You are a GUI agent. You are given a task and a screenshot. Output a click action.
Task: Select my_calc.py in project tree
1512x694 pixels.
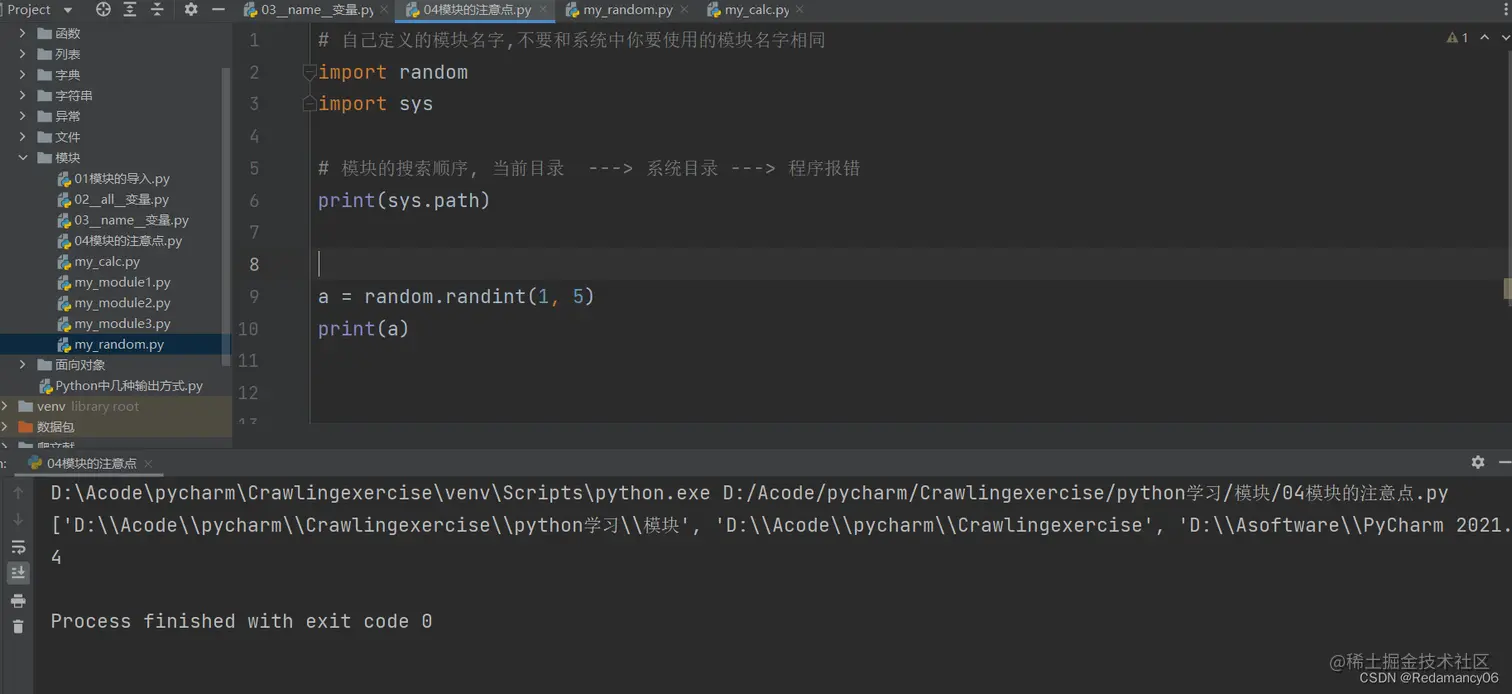point(107,262)
